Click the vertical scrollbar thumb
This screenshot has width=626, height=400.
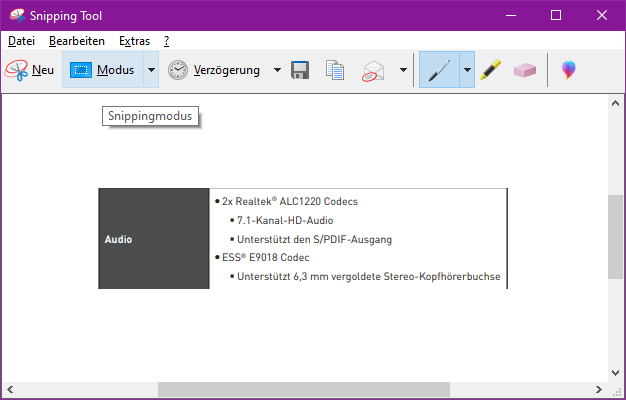pyautogui.click(x=615, y=237)
